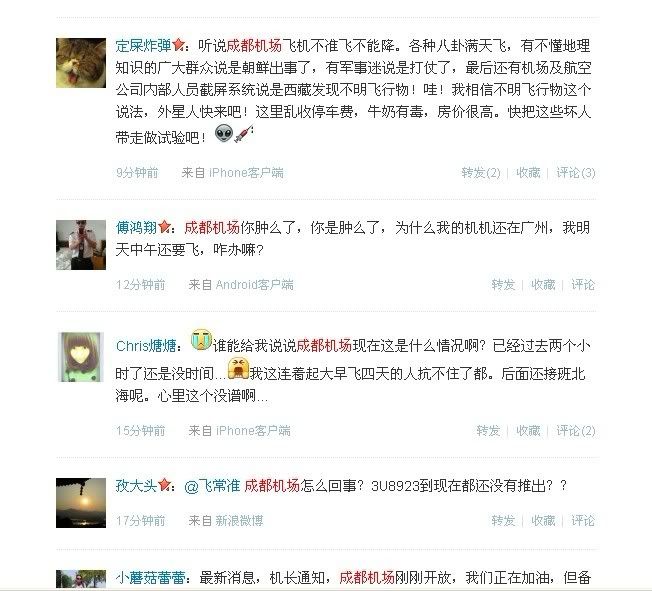Click verified badge next to 孜大头
The width and height of the screenshot is (652, 591).
164,485
